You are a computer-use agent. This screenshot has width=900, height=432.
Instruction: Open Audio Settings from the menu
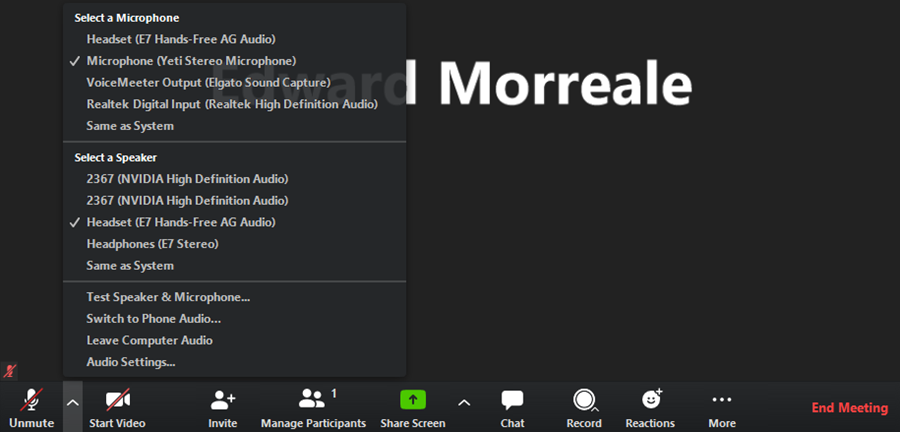131,362
